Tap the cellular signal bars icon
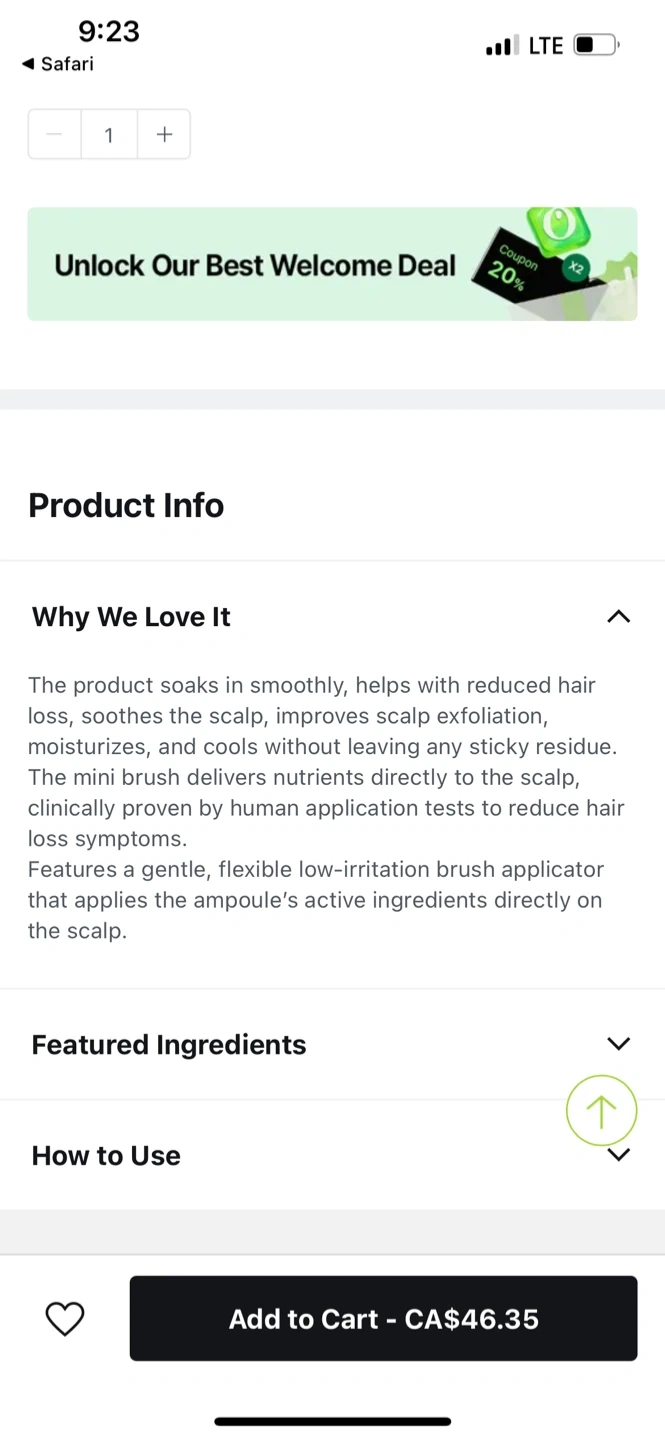665x1440 pixels. [502, 45]
